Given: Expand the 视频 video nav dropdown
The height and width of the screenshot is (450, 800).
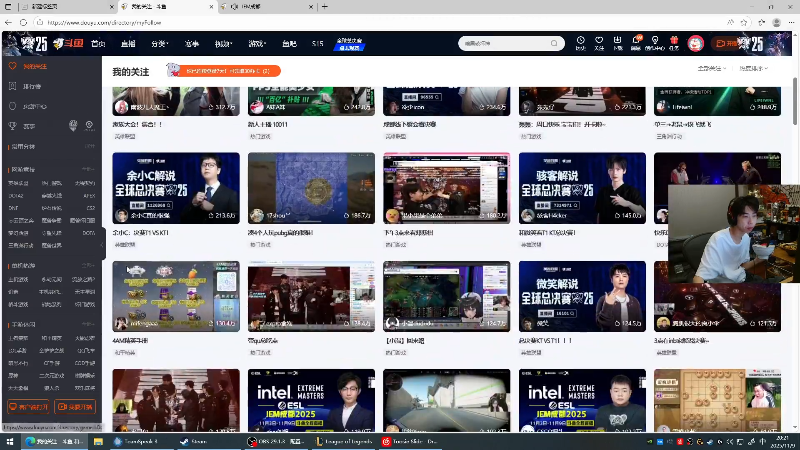Looking at the screenshot, I should click(223, 44).
